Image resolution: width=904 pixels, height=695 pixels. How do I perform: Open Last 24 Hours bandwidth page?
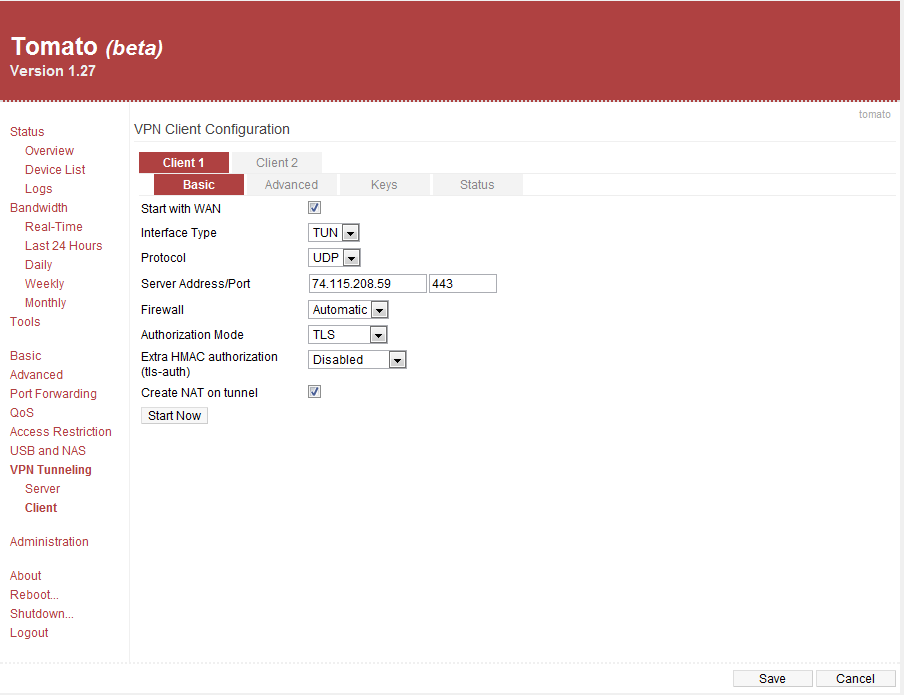63,246
